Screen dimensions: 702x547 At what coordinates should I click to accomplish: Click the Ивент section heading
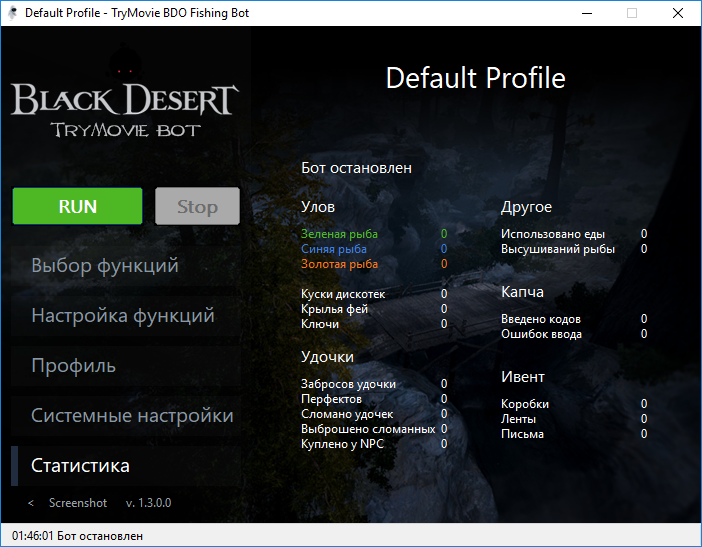[523, 377]
